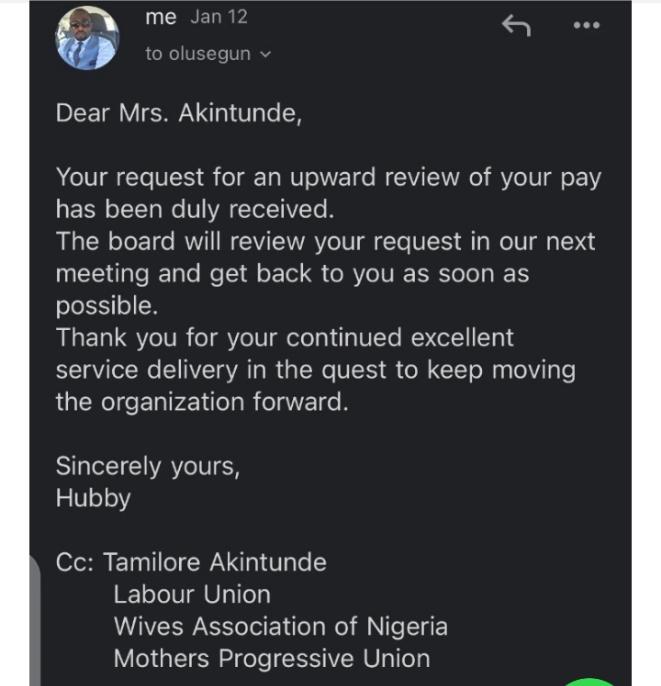The height and width of the screenshot is (686, 661).
Task: Tap "Mothers Progressive Union" text
Action: coord(272,658)
